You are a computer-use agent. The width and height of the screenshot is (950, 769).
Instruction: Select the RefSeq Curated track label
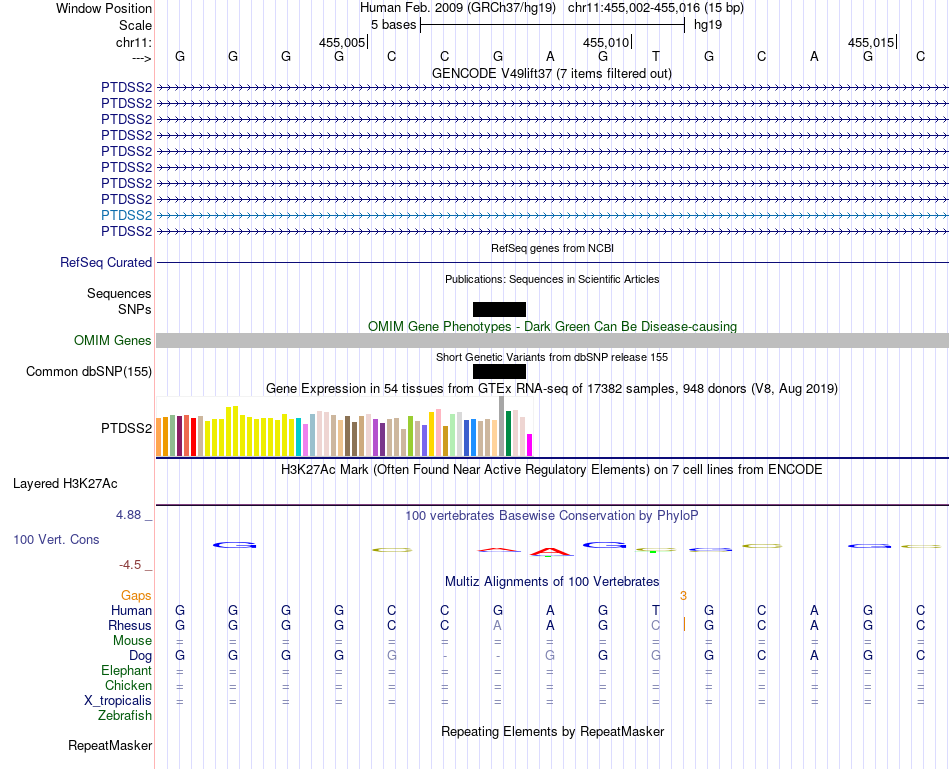(105, 262)
